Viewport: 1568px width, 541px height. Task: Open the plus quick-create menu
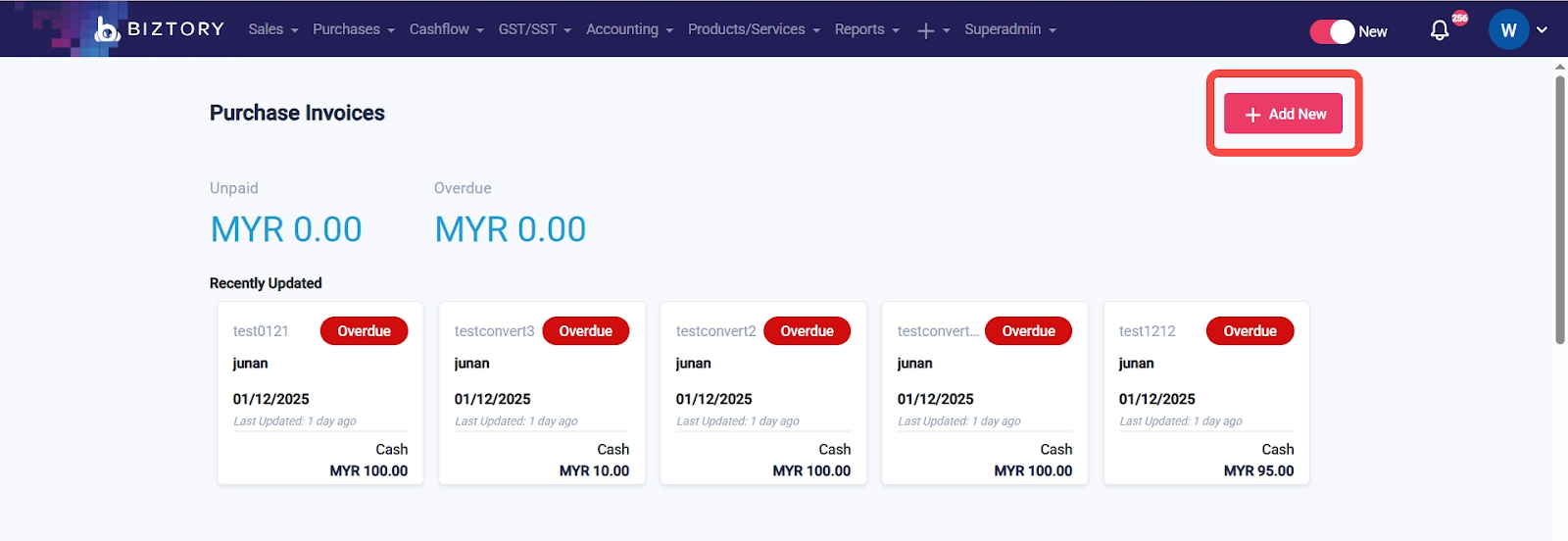pyautogui.click(x=933, y=30)
